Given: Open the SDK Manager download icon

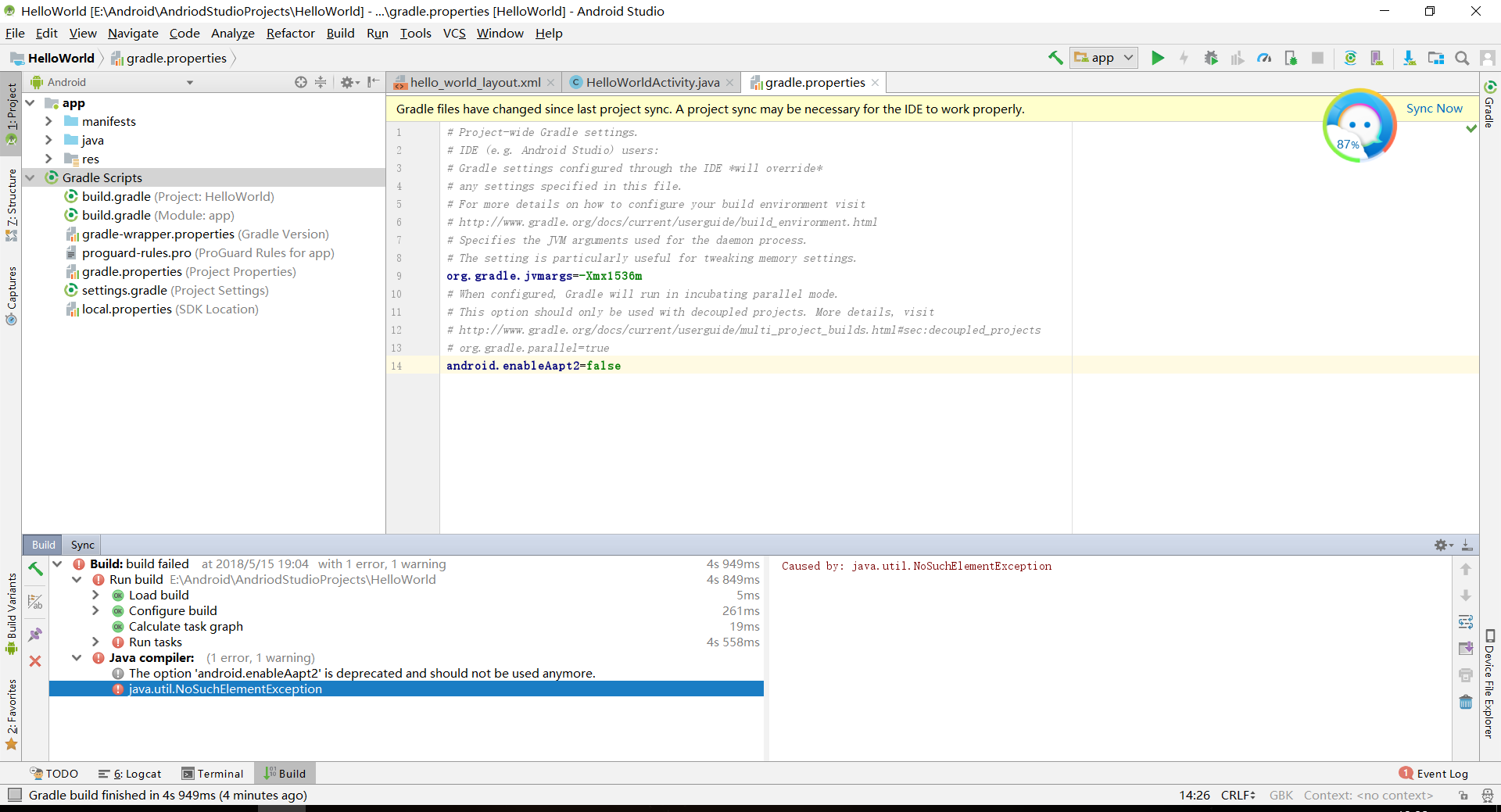Looking at the screenshot, I should [1409, 58].
